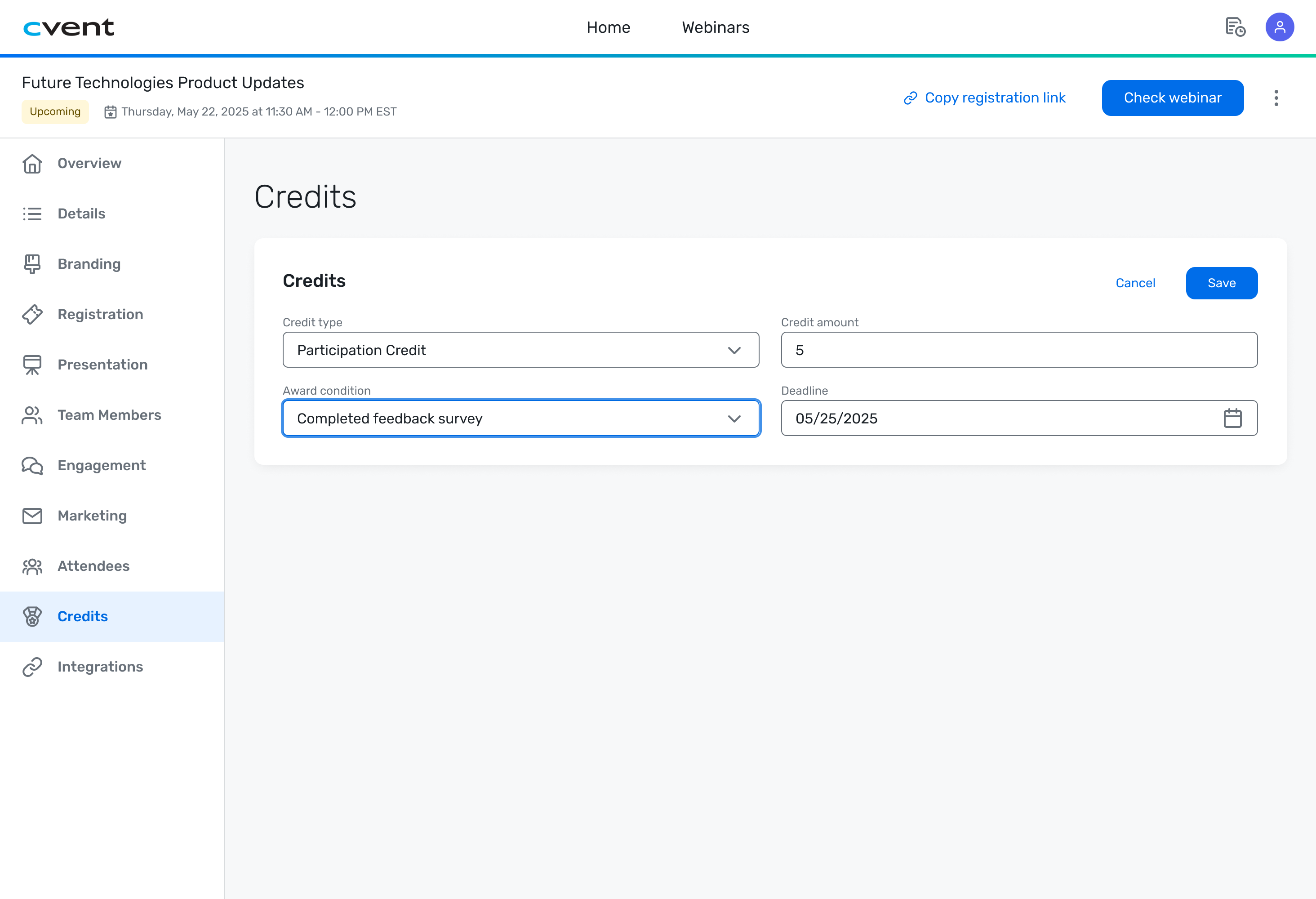
Task: Expand the Credit type dropdown
Action: click(x=520, y=350)
